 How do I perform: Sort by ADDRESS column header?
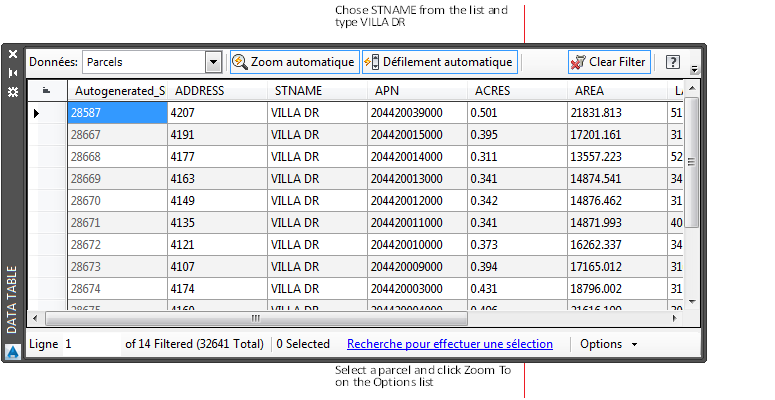(217, 91)
